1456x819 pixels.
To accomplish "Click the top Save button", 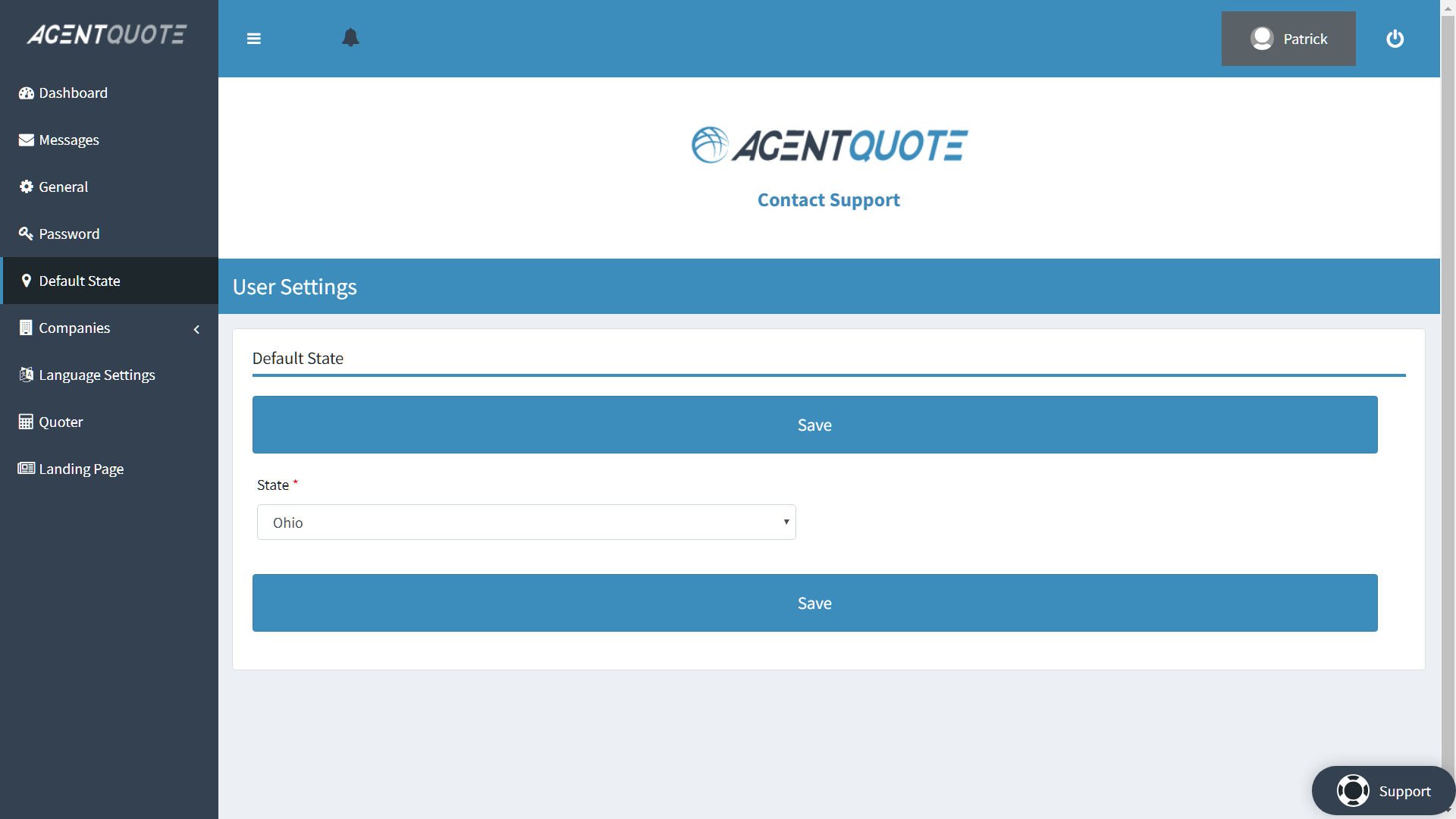I will pyautogui.click(x=814, y=425).
